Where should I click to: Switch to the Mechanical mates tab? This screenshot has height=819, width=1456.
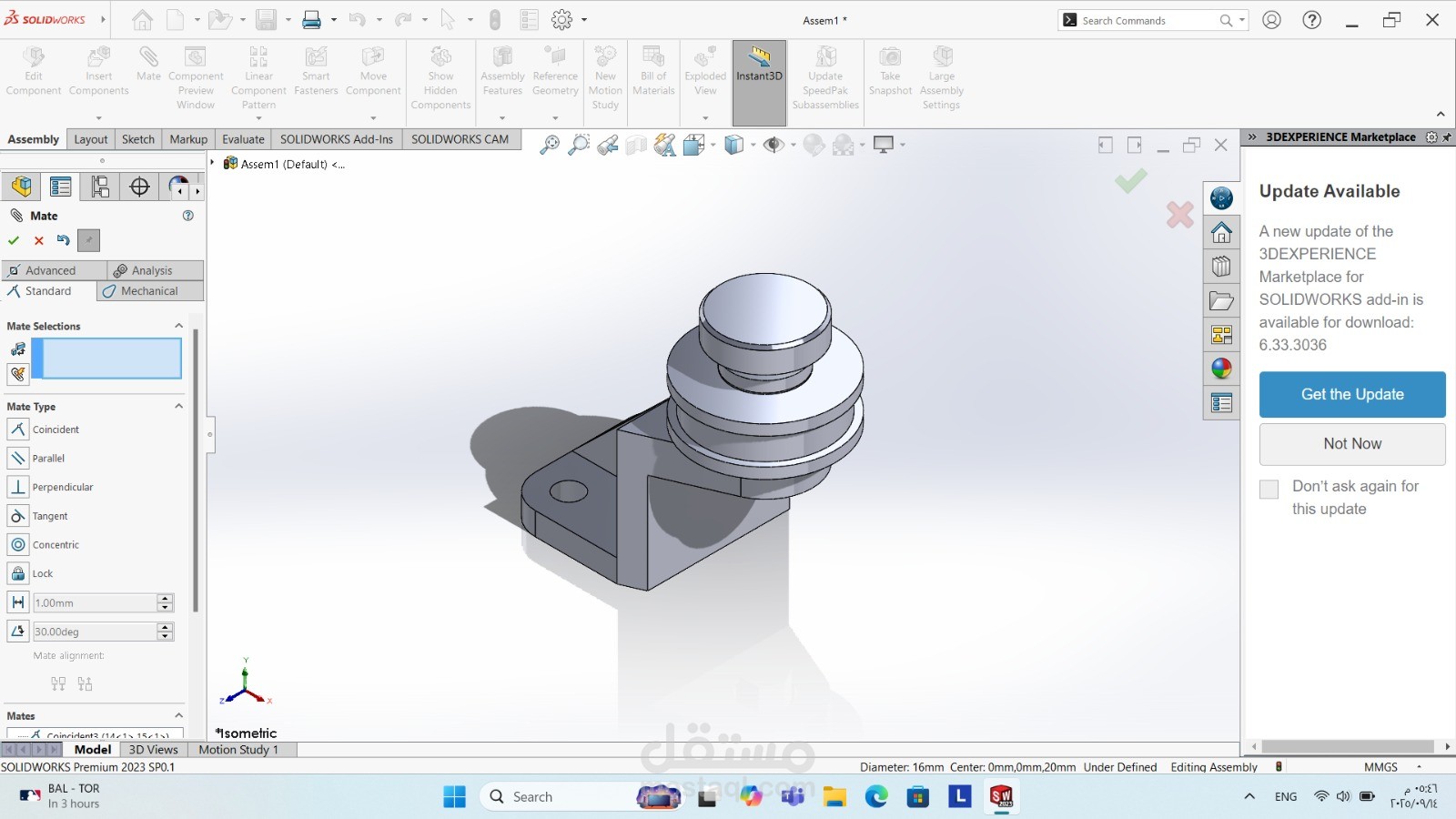pyautogui.click(x=149, y=291)
